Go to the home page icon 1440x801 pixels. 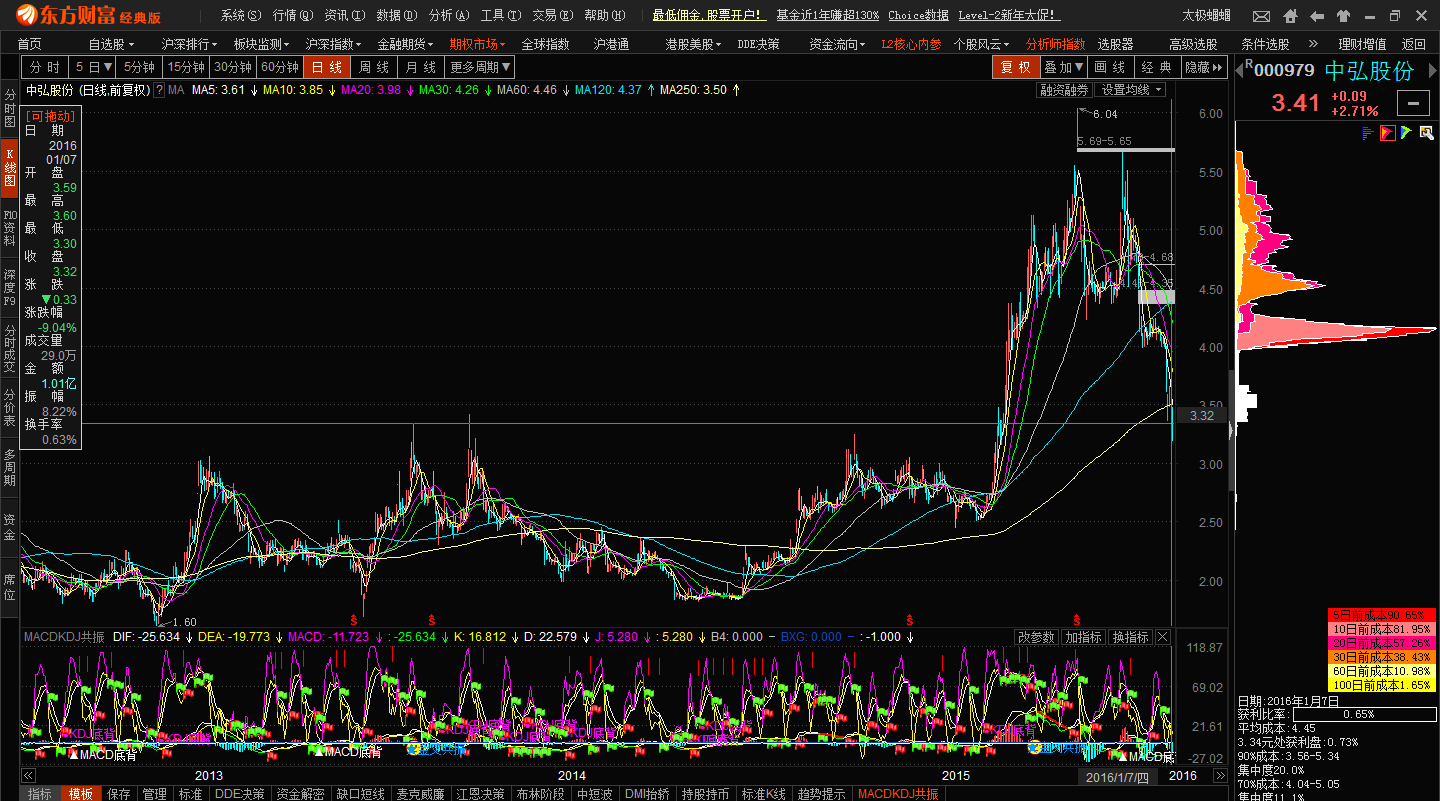tap(1288, 17)
